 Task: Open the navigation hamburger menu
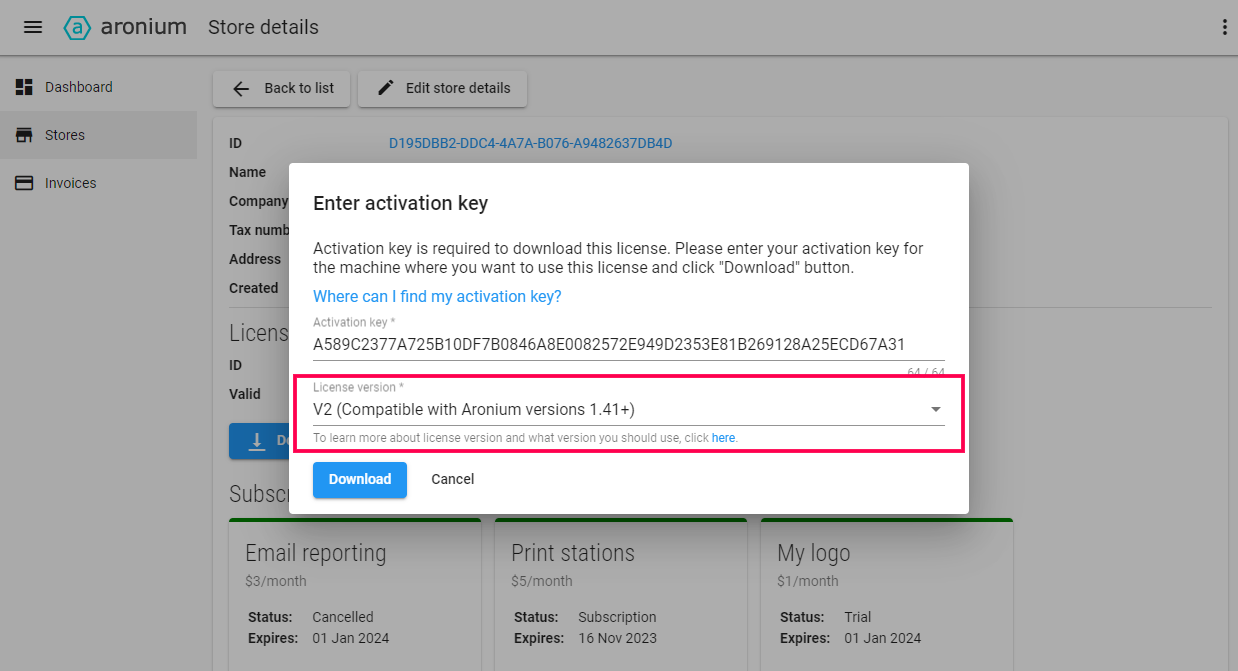[x=33, y=27]
